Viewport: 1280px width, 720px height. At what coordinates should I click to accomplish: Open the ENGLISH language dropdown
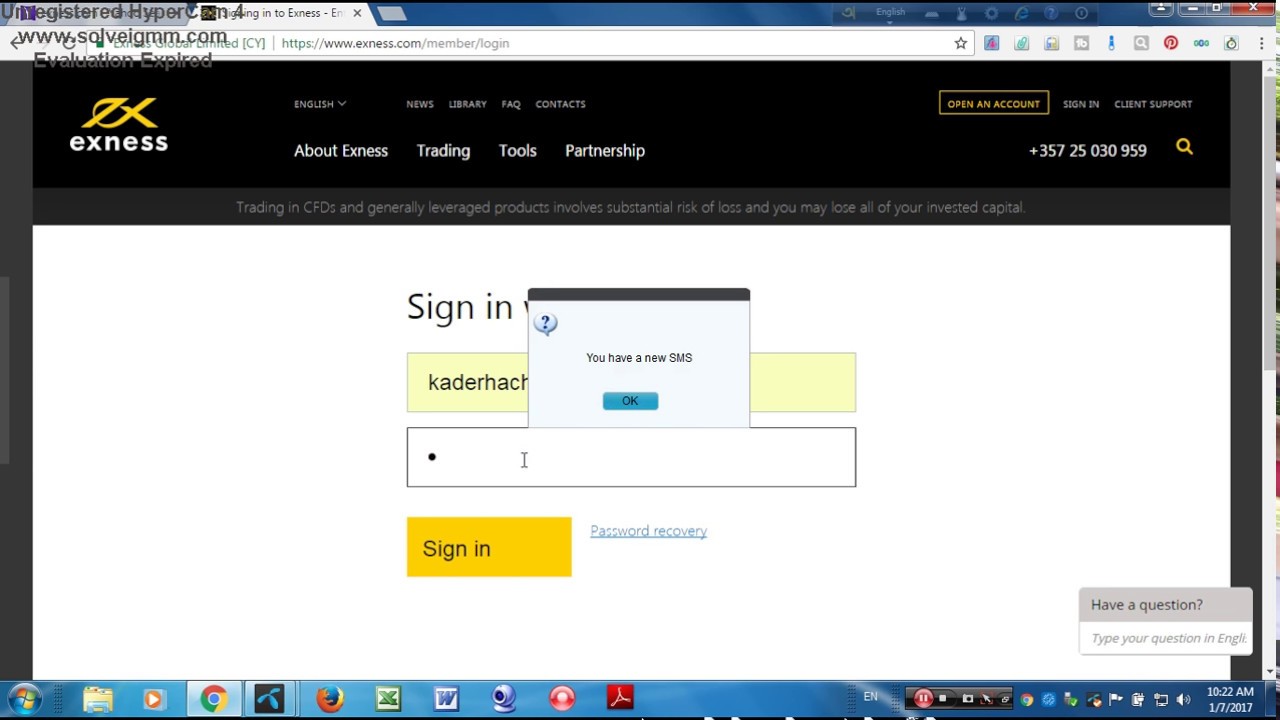pos(320,104)
